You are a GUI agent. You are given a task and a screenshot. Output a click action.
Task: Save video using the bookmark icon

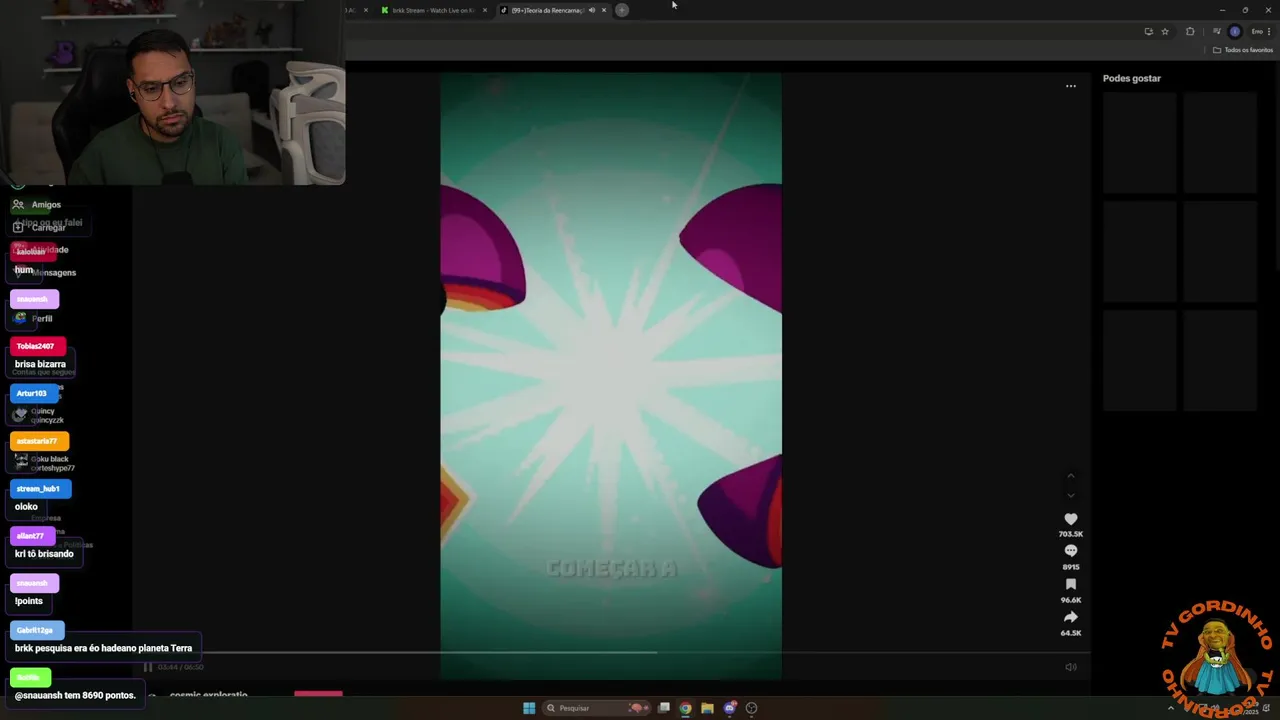tap(1070, 584)
